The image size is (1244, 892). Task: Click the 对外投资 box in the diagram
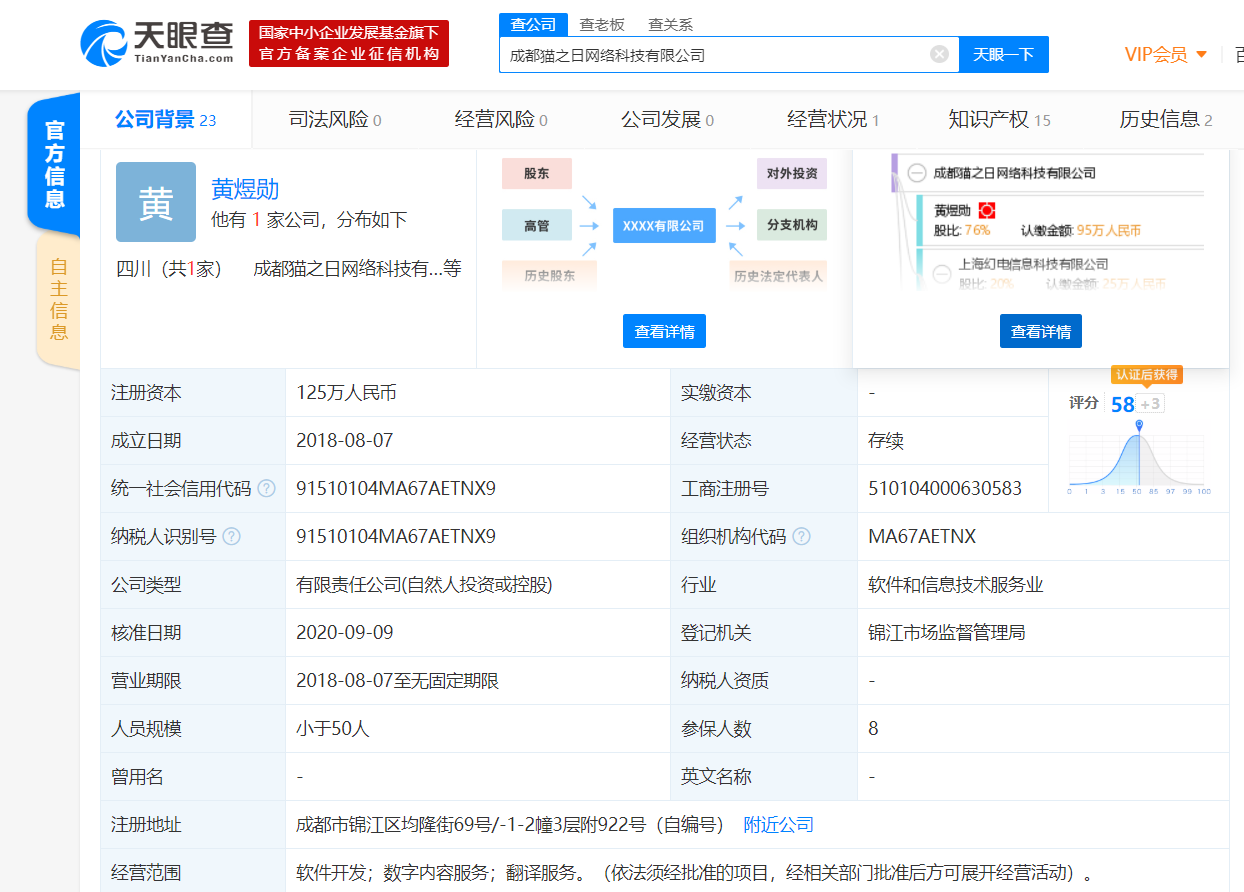(792, 173)
